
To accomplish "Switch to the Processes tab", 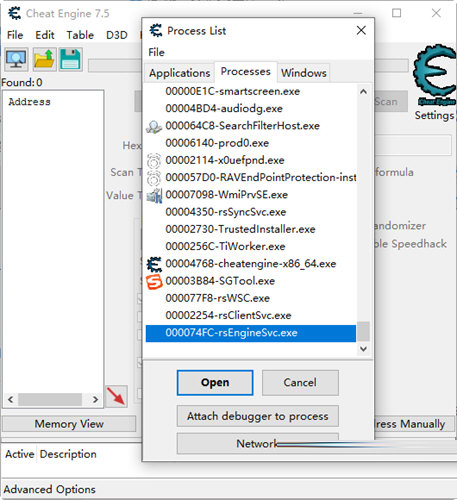I will click(246, 71).
